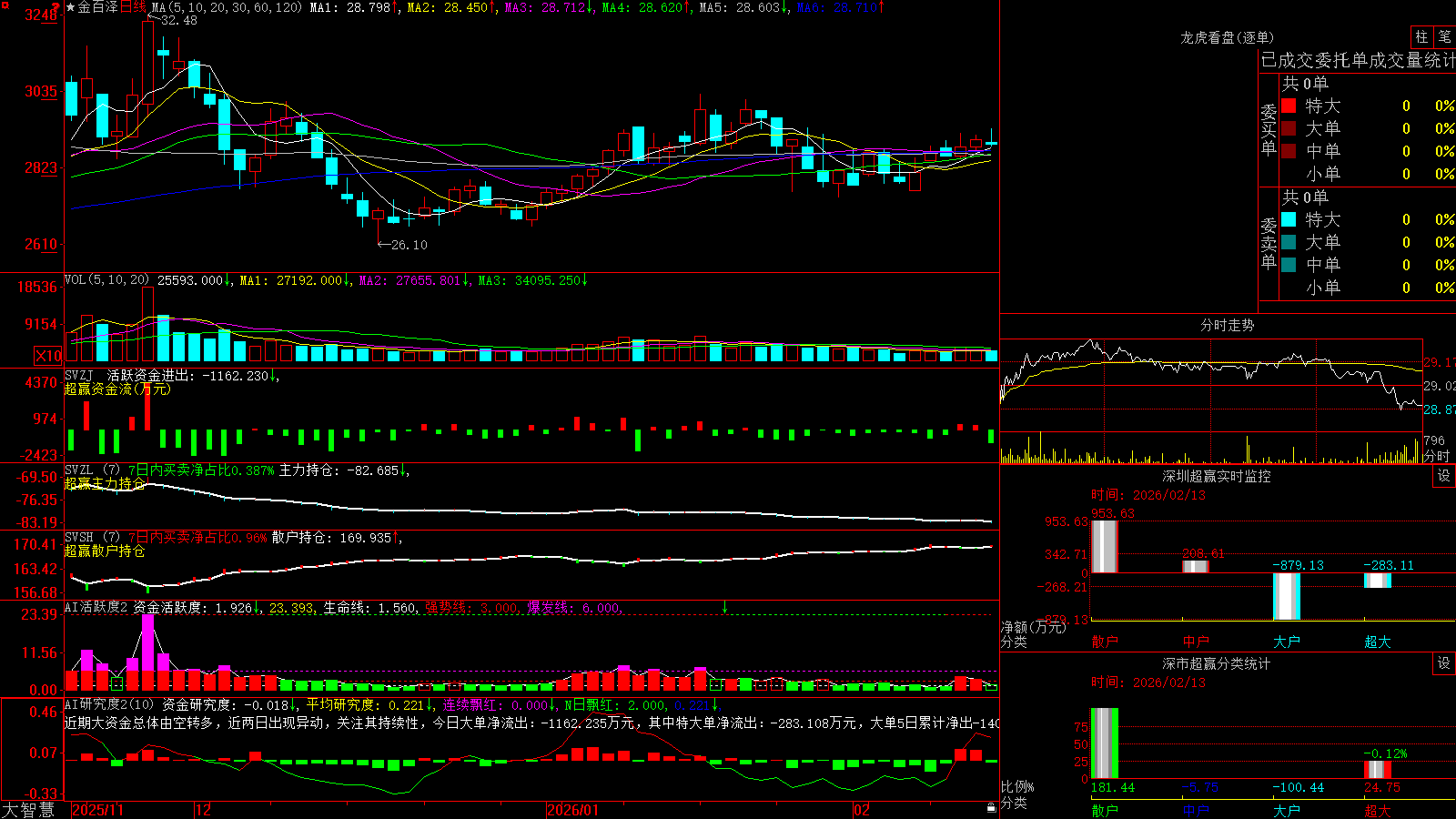The width and height of the screenshot is (1456, 819).
Task: Switch the dragon-tiger panel to 柱 view
Action: [1421, 37]
